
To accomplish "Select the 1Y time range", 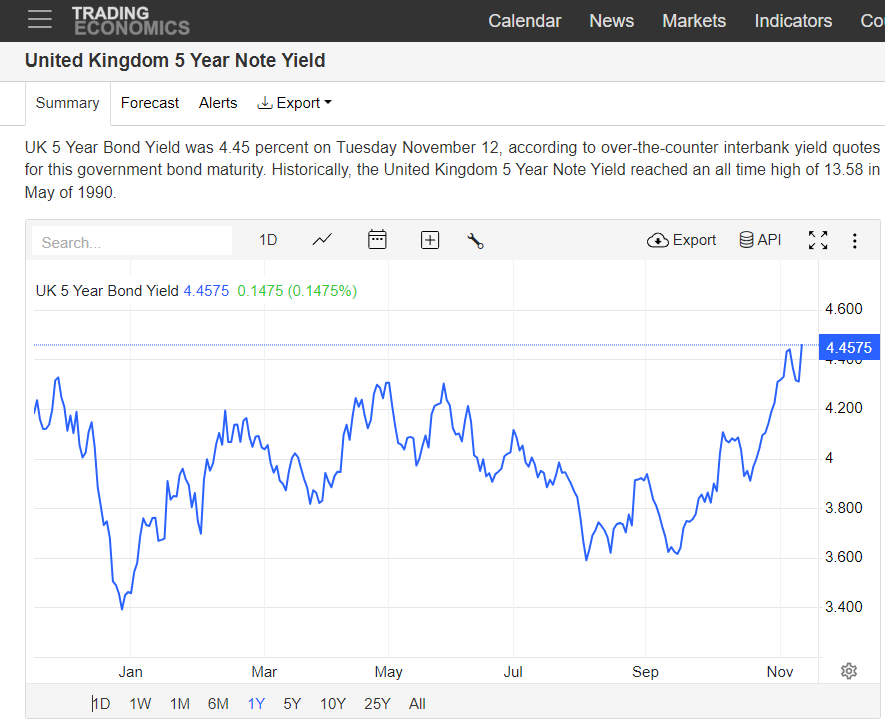I will 256,704.
